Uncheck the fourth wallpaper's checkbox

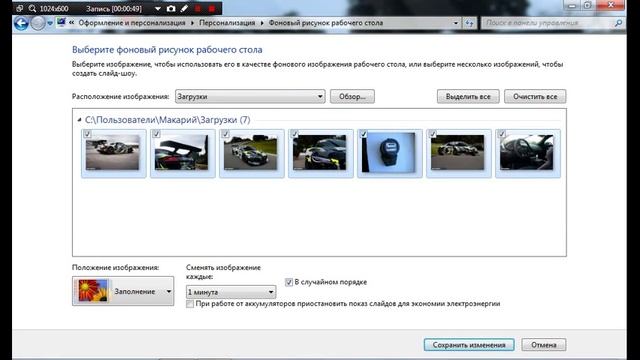(x=294, y=134)
